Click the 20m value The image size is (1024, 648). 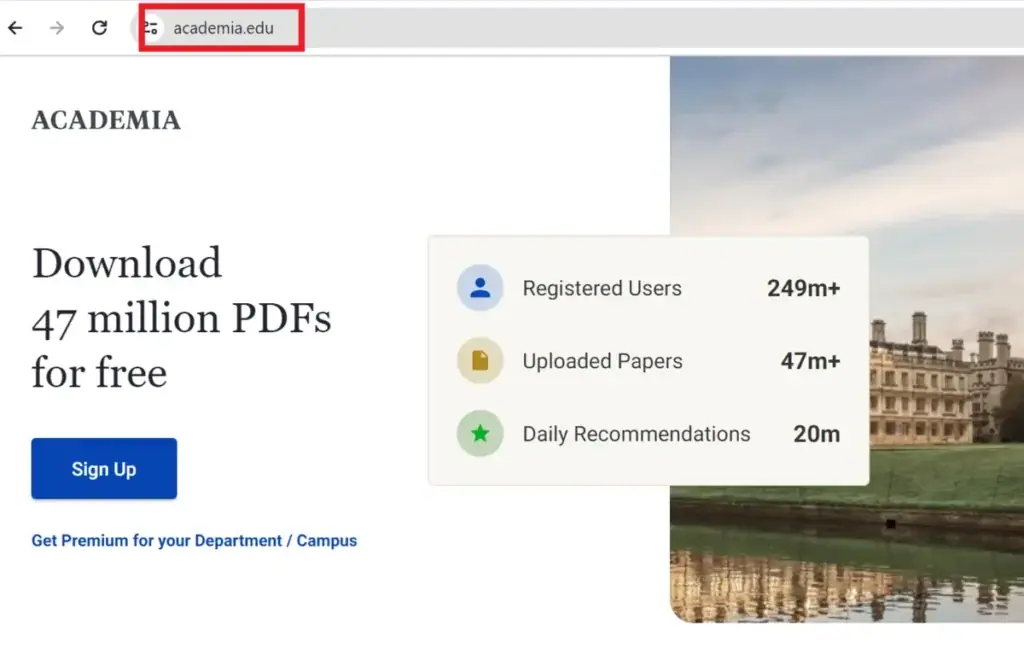(x=816, y=434)
